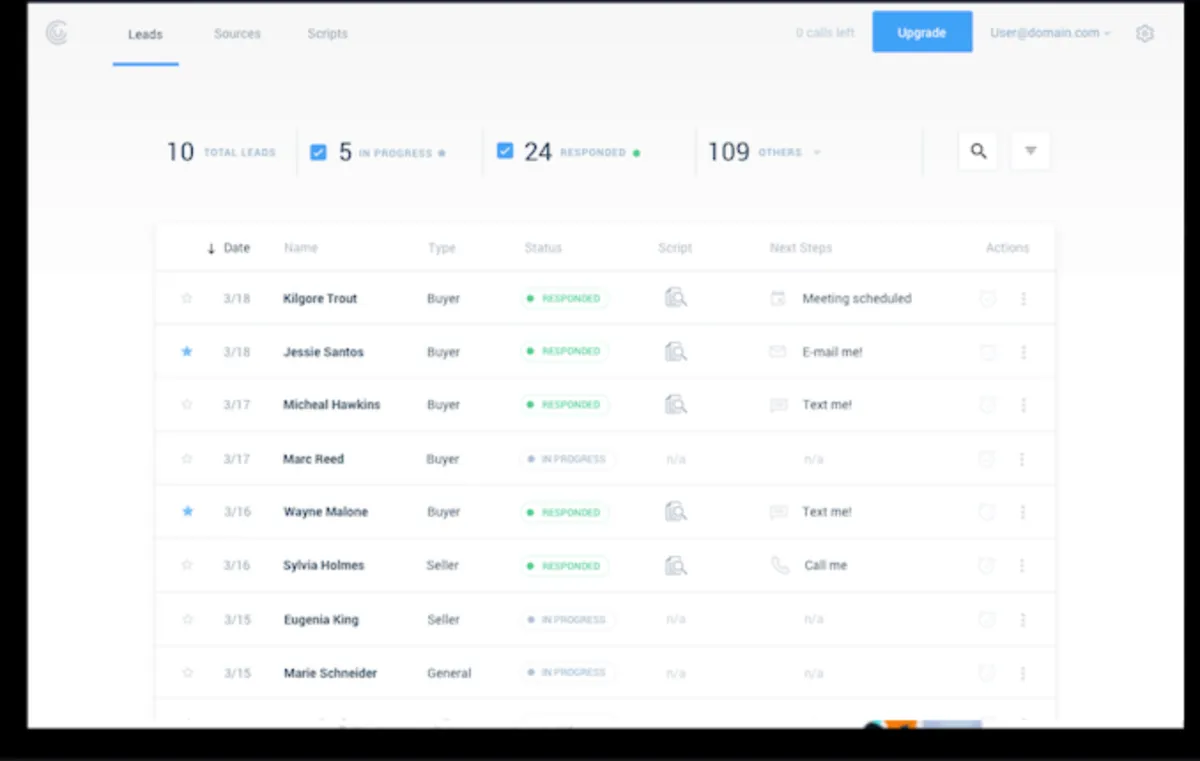1200x761 pixels.
Task: Open more options menu for Marc Reed
Action: [1022, 459]
